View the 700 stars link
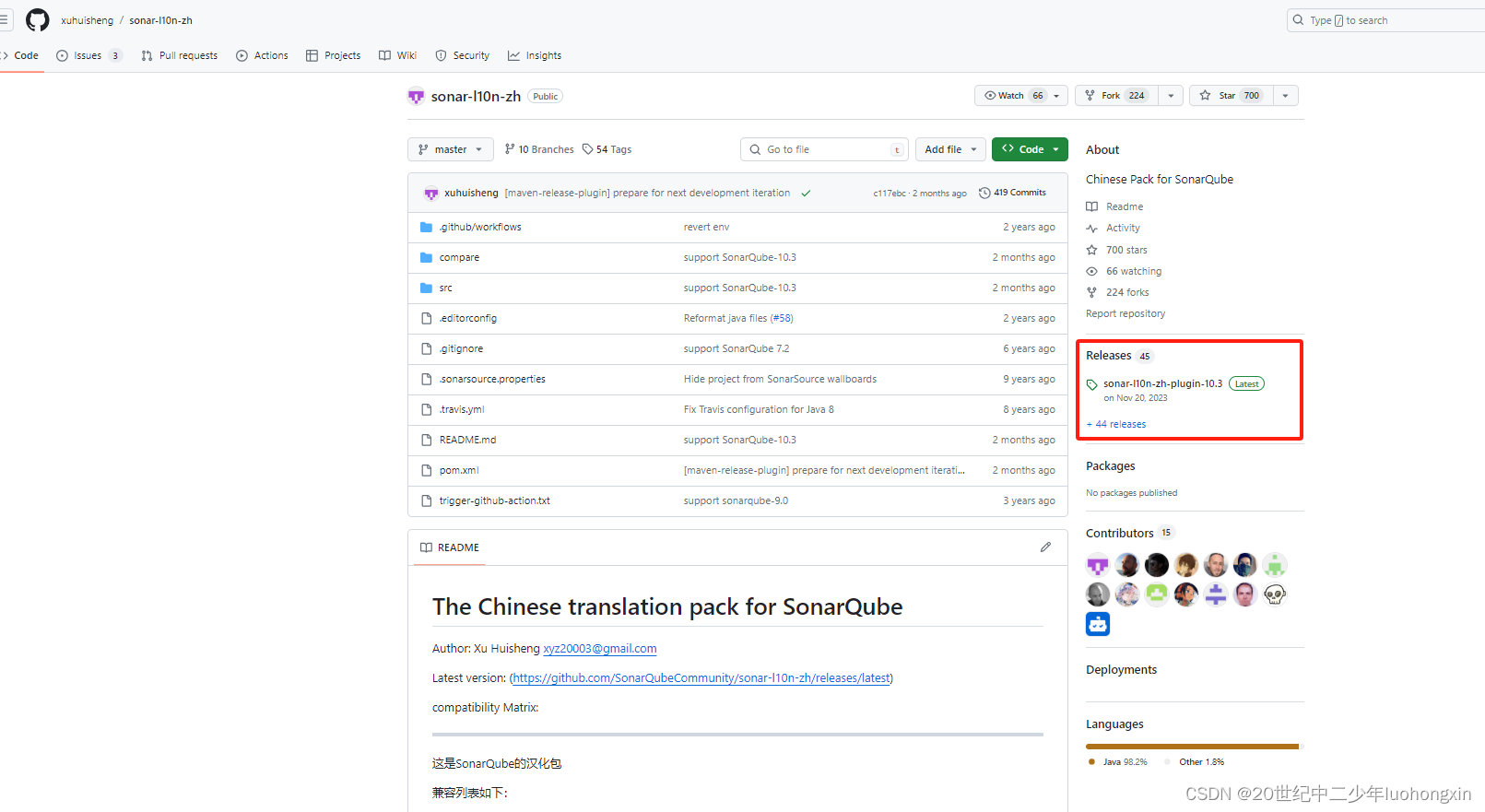This screenshot has height=812, width=1485. click(x=1116, y=250)
